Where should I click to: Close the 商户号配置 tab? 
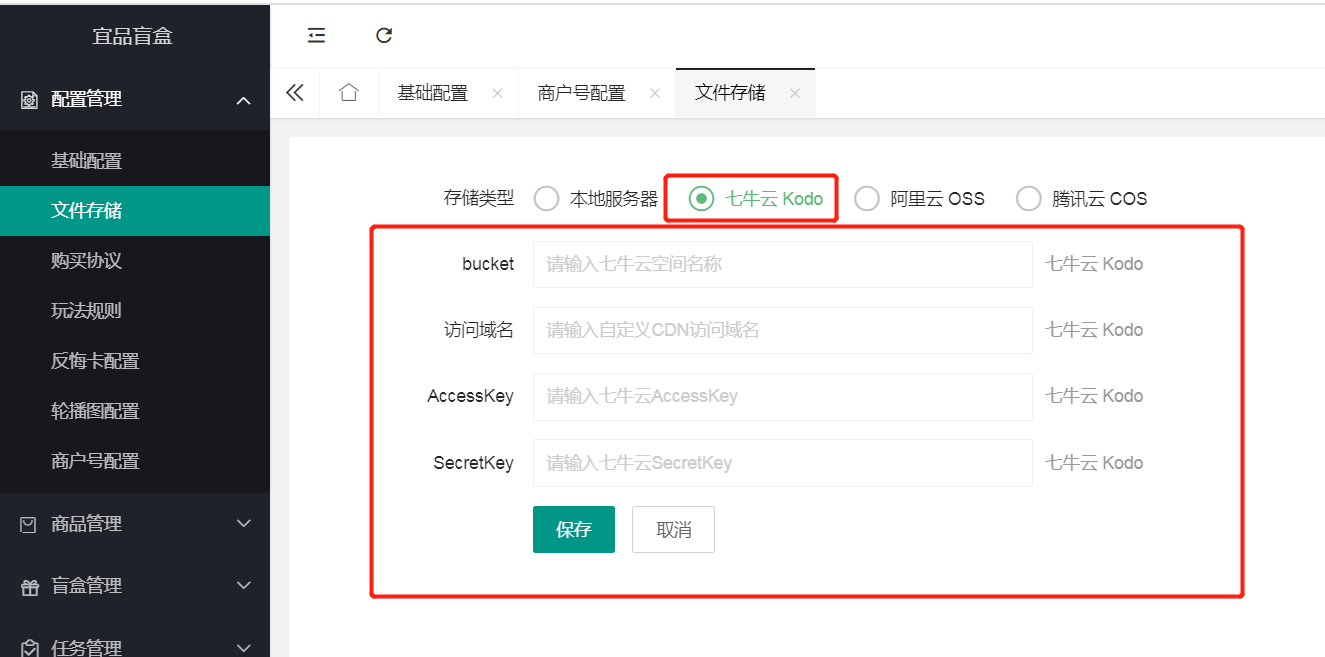(655, 93)
